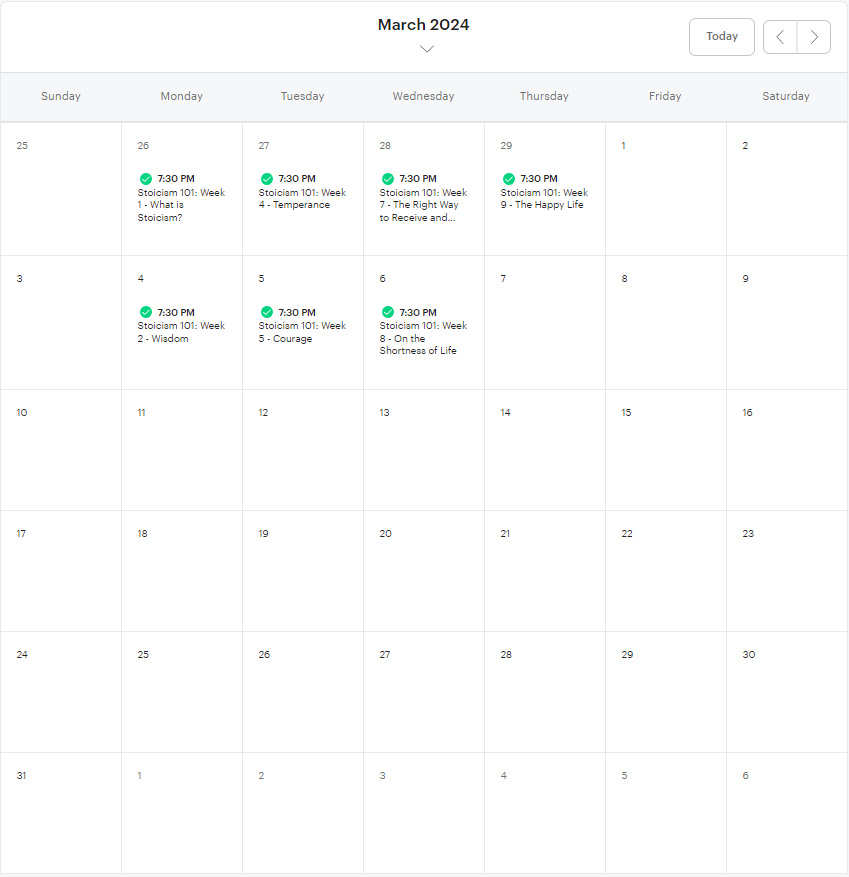Click green checkmark on Week 2 Wisdom
The height and width of the screenshot is (877, 849).
pos(145,312)
